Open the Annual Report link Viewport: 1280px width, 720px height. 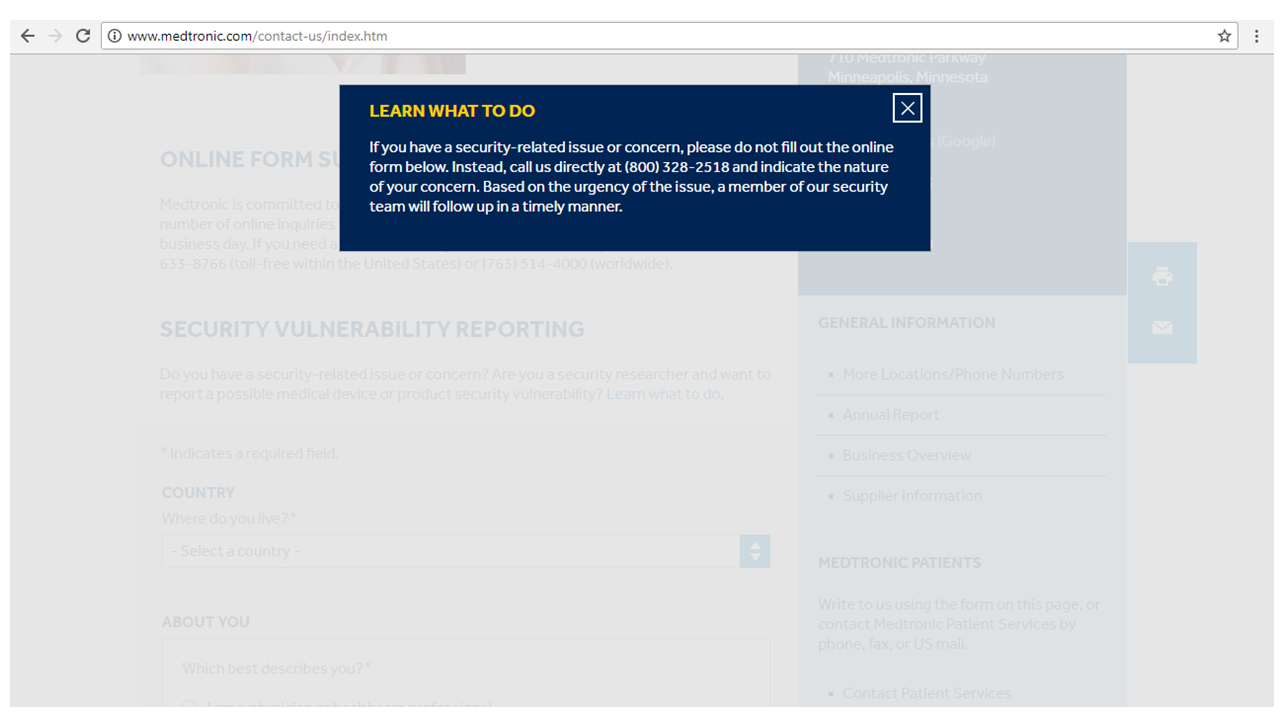[891, 415]
